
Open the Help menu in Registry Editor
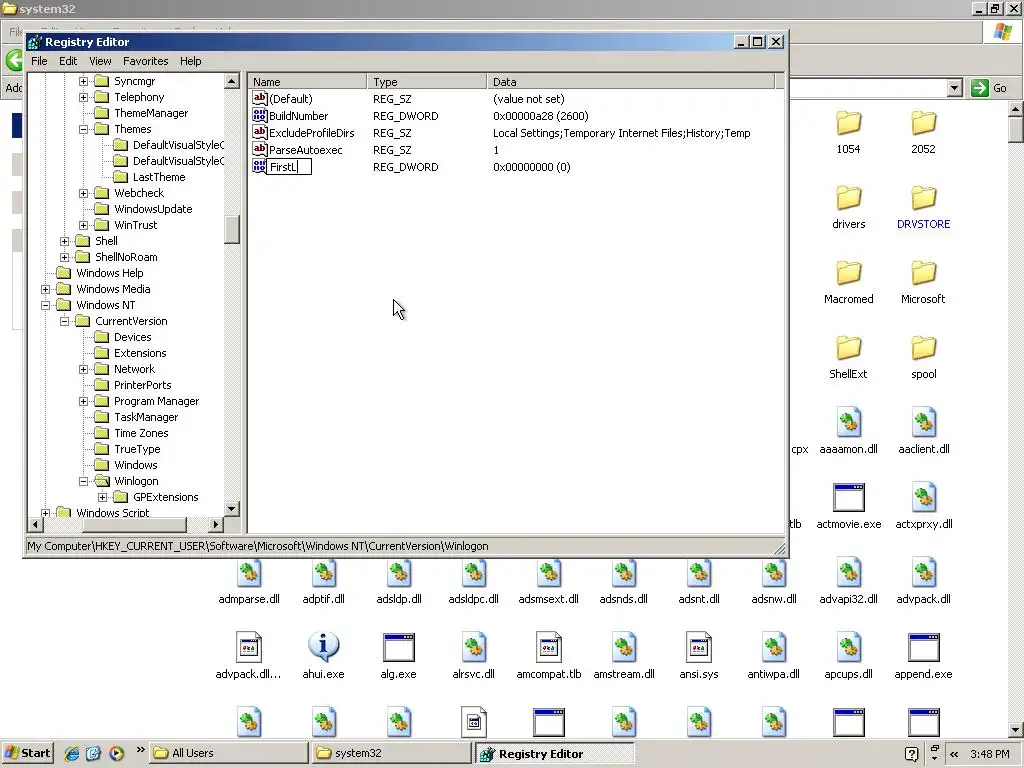[x=191, y=61]
